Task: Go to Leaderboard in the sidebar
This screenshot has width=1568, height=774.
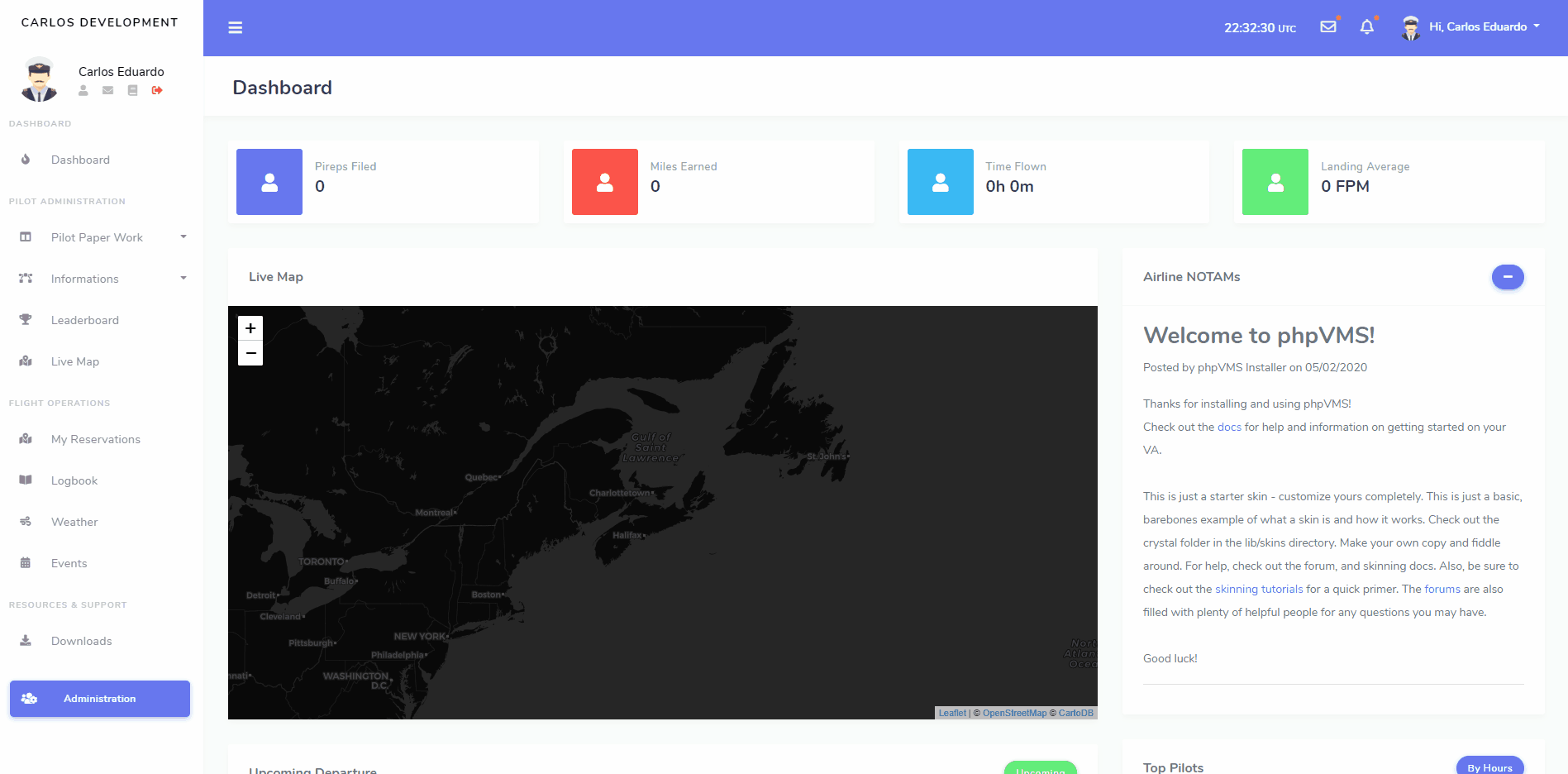Action: (85, 320)
